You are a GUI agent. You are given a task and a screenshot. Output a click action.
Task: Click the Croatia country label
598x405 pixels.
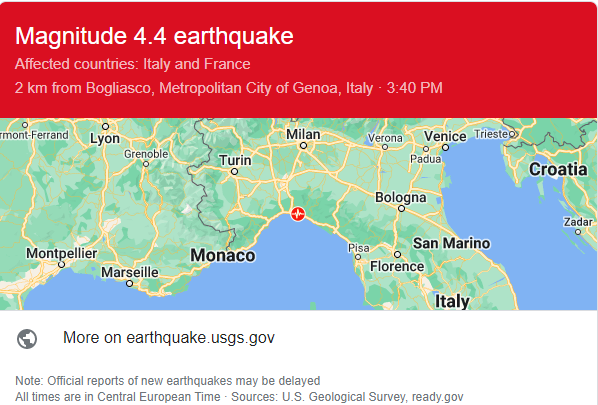558,169
